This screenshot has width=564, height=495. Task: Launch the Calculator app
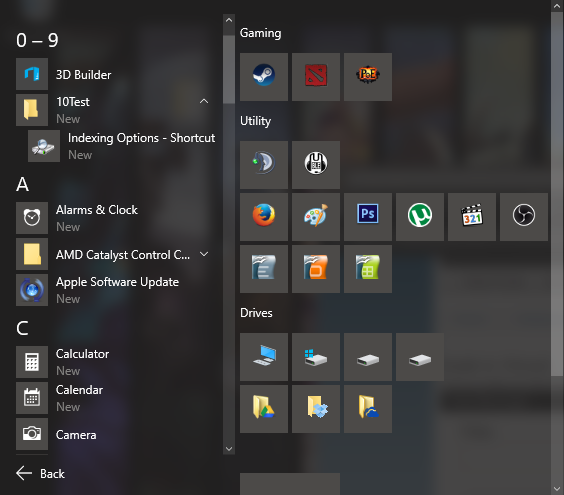coord(115,362)
